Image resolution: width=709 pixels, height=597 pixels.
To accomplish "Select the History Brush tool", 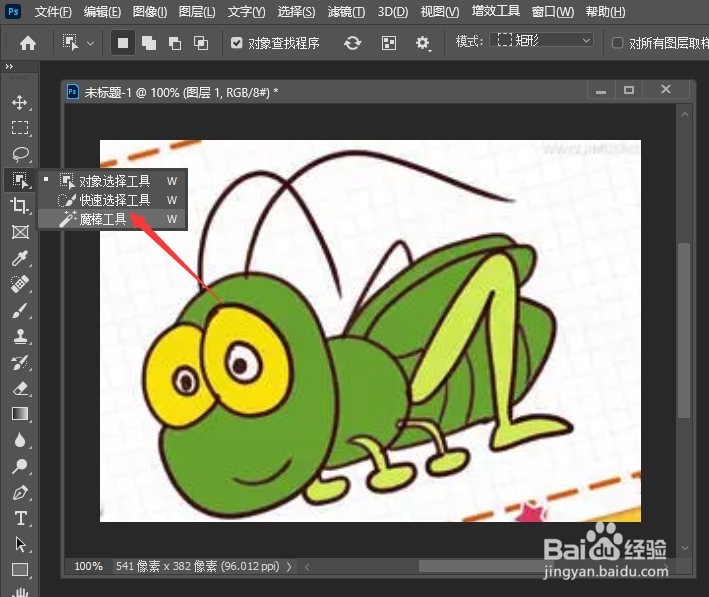I will point(19,362).
